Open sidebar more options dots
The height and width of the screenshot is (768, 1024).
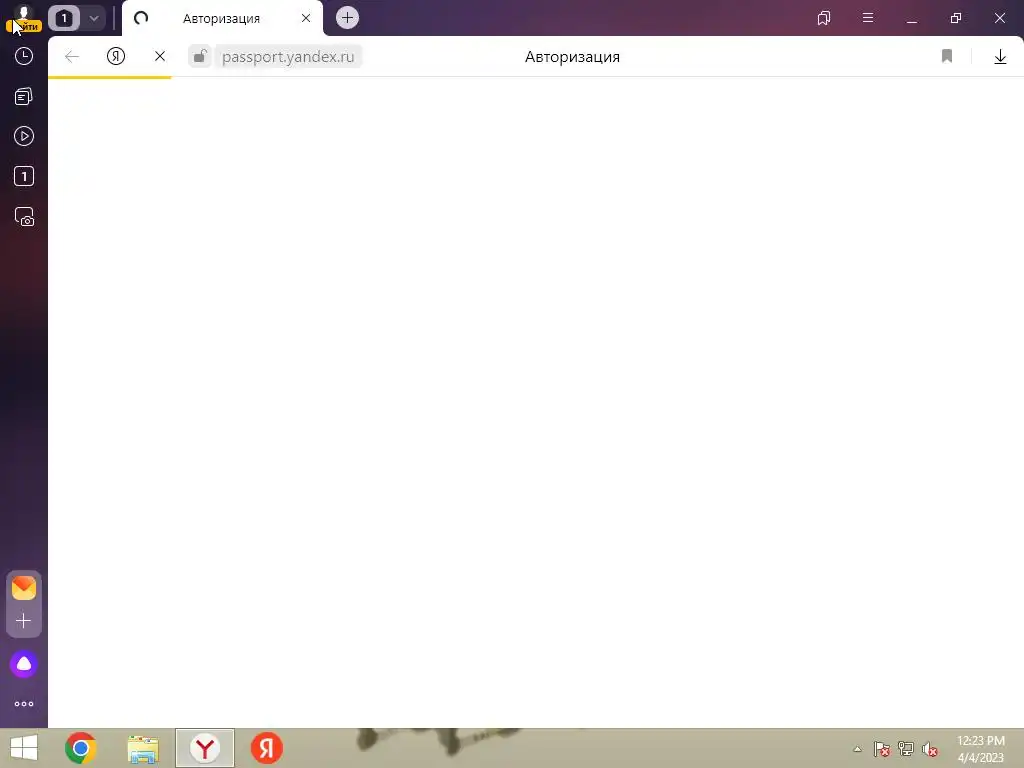24,704
